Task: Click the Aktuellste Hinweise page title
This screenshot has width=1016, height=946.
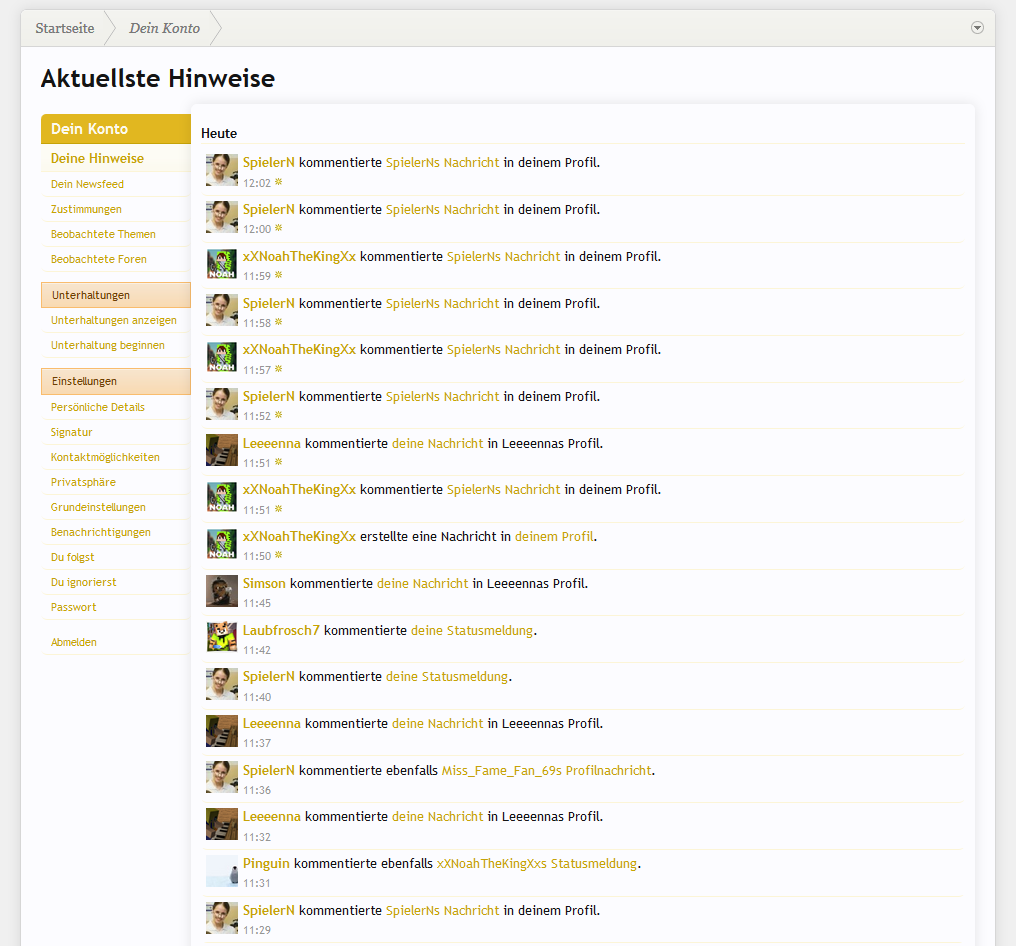Action: pyautogui.click(x=158, y=78)
